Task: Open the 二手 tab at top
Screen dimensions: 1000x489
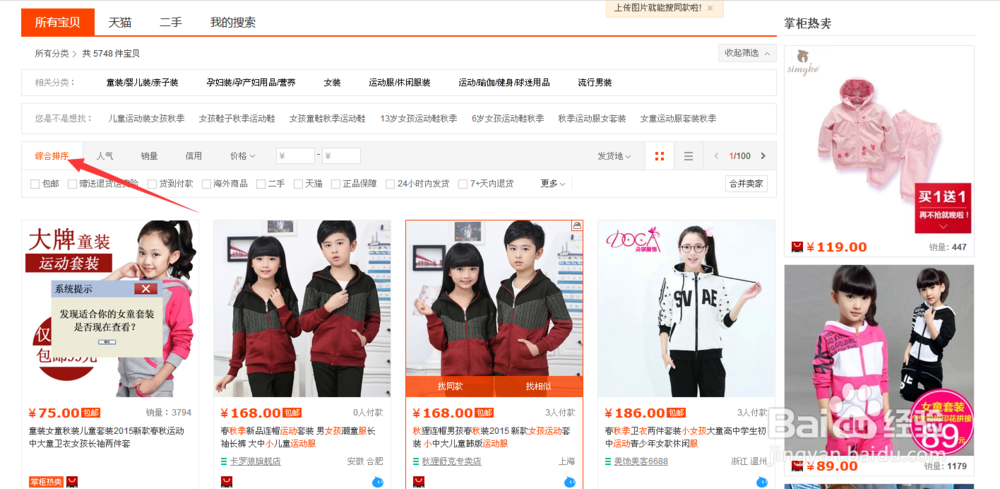Action: 171,22
